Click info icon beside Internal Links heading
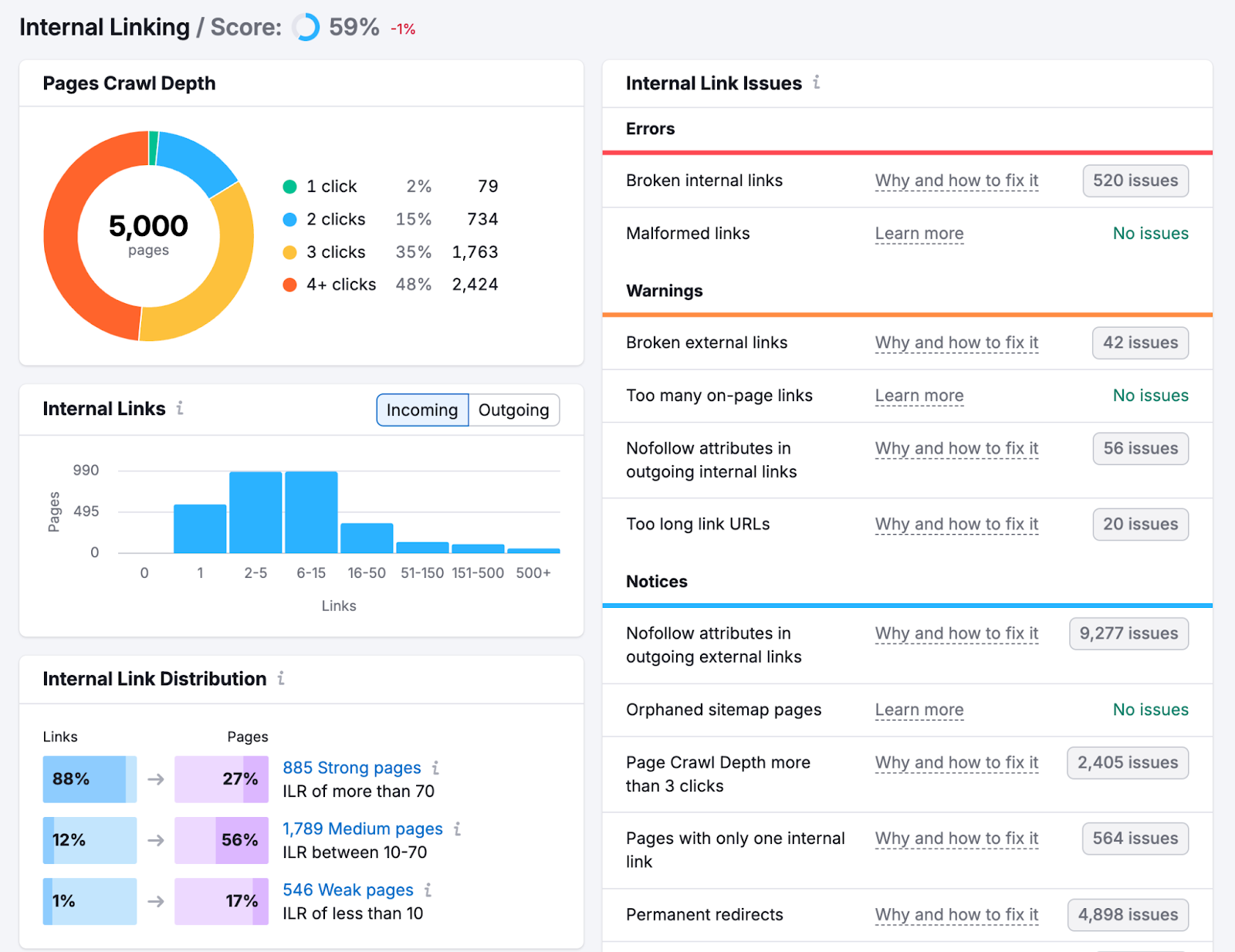The width and height of the screenshot is (1235, 952). pos(181,410)
